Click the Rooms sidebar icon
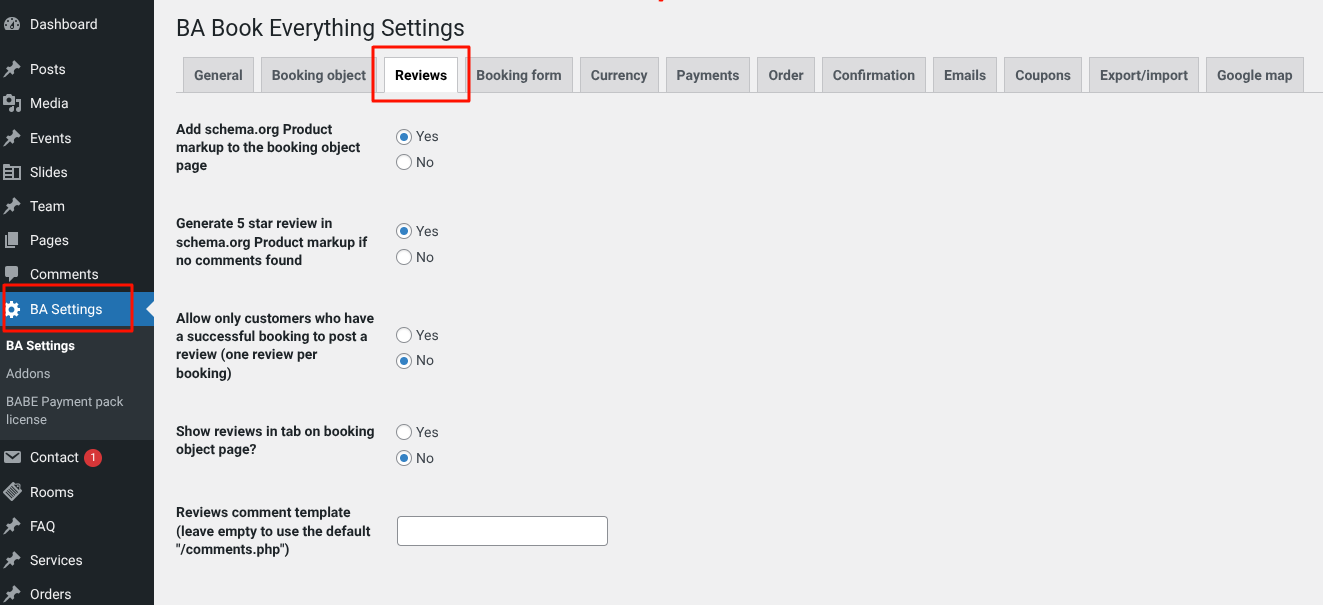The image size is (1323, 605). pyautogui.click(x=12, y=492)
